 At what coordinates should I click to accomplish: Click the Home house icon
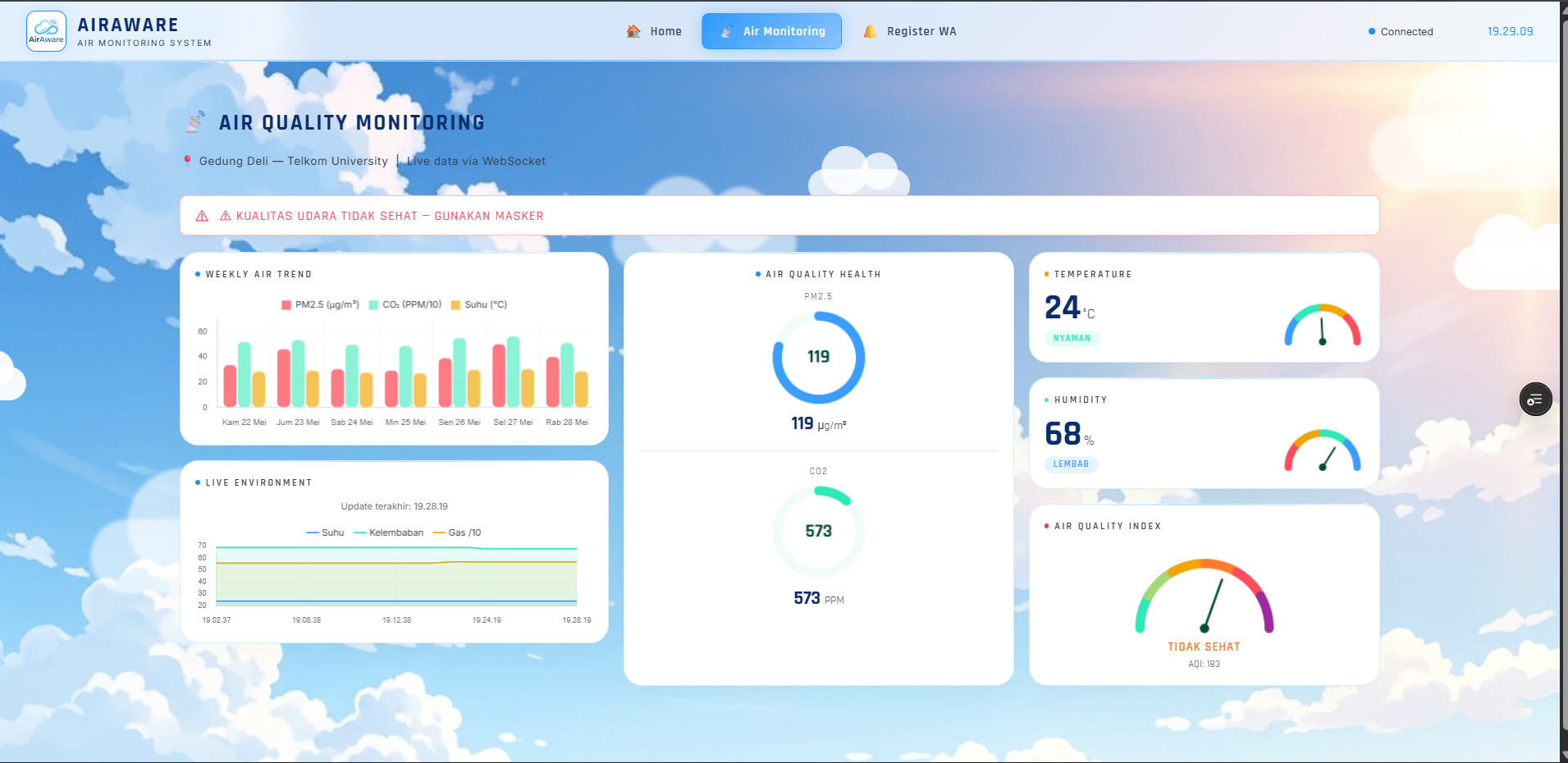coord(633,31)
